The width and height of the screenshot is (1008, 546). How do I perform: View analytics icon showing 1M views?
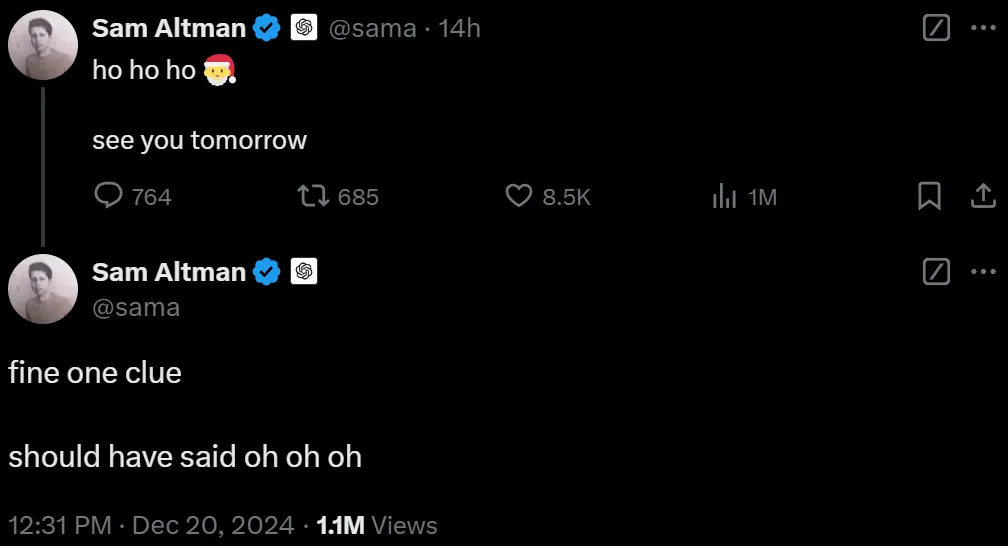pyautogui.click(x=724, y=196)
